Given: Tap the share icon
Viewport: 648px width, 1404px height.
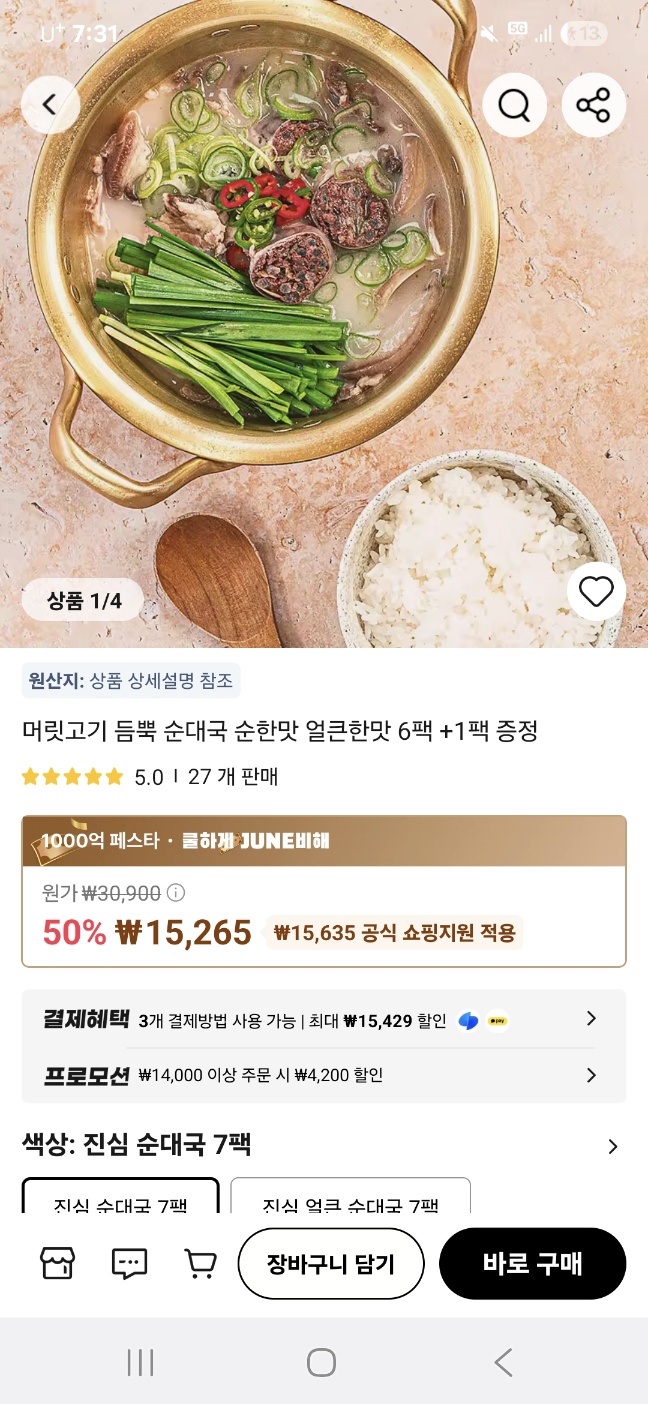Looking at the screenshot, I should (593, 104).
